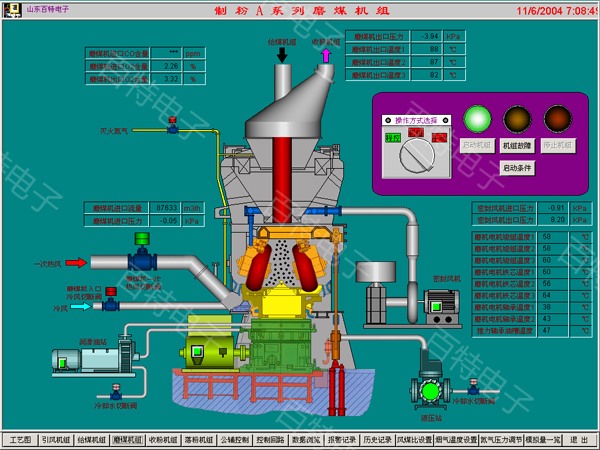Switch to the 历史记录 tab
Screen dimensions: 600x450
[x=378, y=440]
